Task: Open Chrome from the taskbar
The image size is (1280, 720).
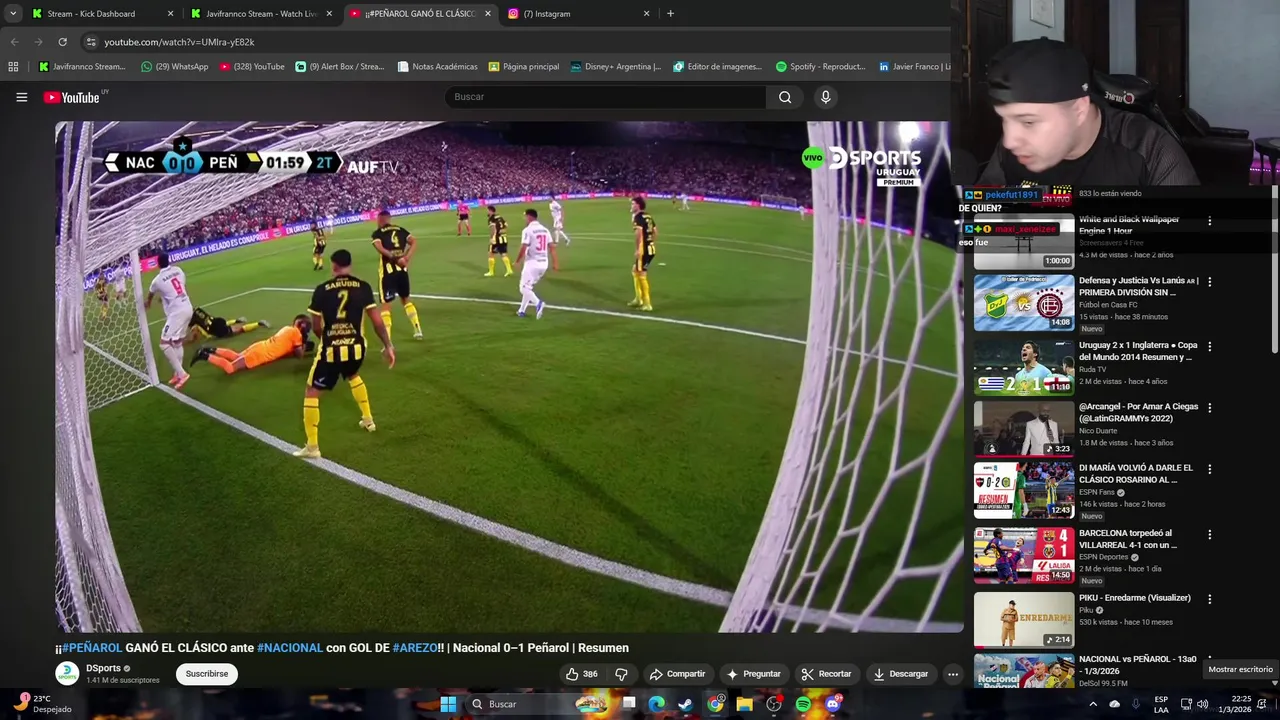Action: click(x=715, y=704)
